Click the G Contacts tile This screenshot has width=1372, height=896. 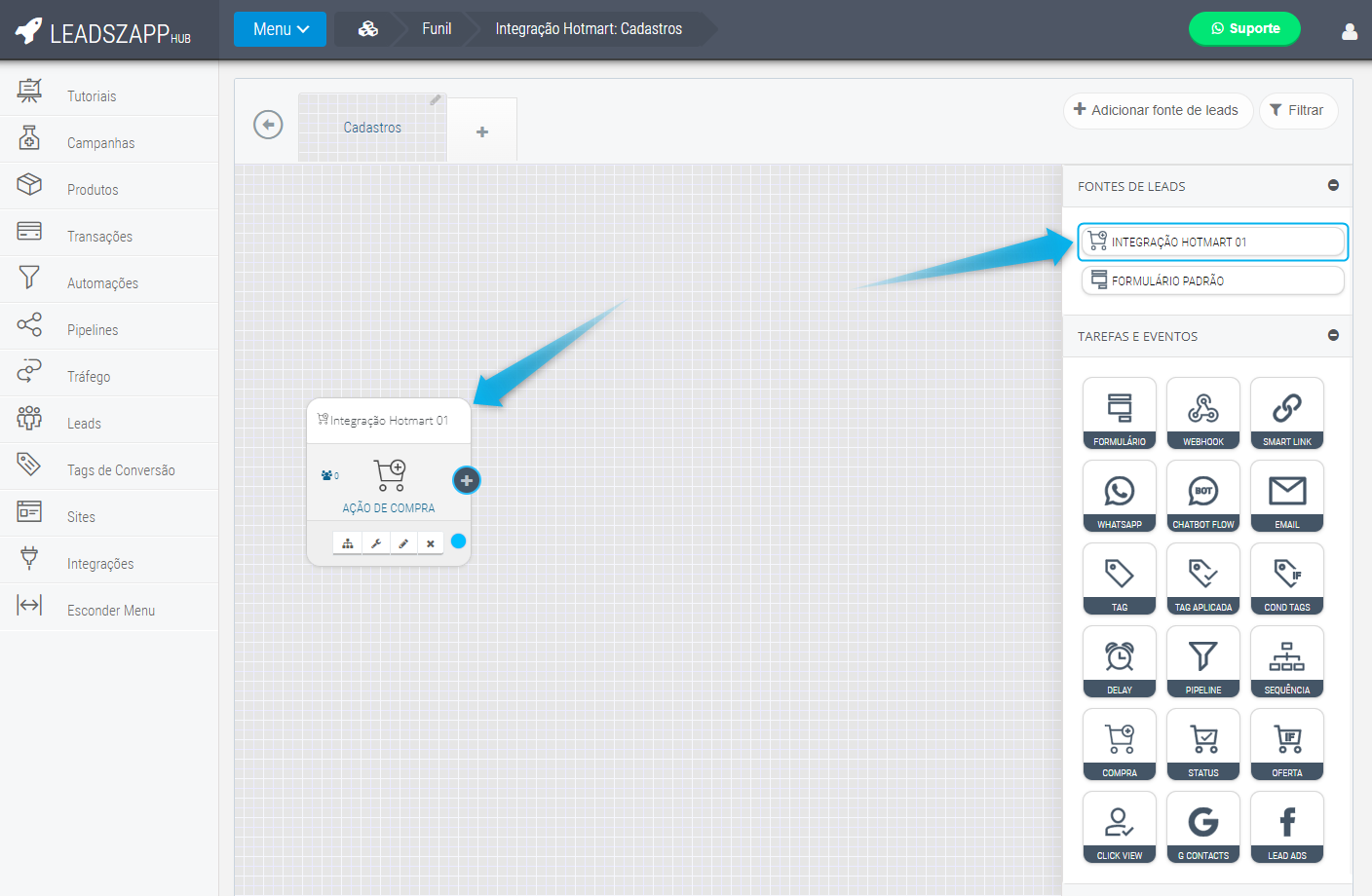click(1202, 827)
